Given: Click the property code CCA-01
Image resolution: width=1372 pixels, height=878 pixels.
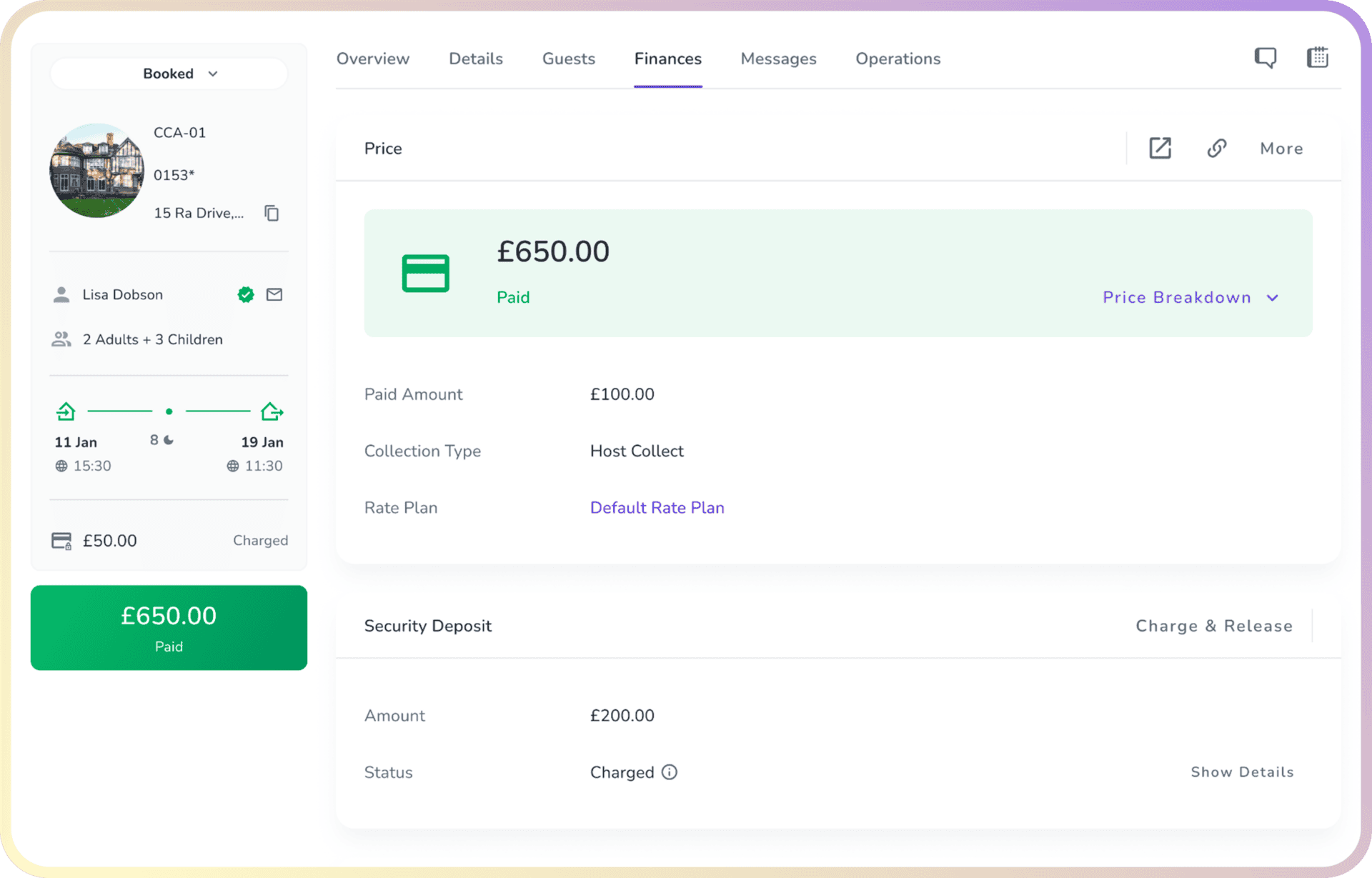Looking at the screenshot, I should click(180, 133).
